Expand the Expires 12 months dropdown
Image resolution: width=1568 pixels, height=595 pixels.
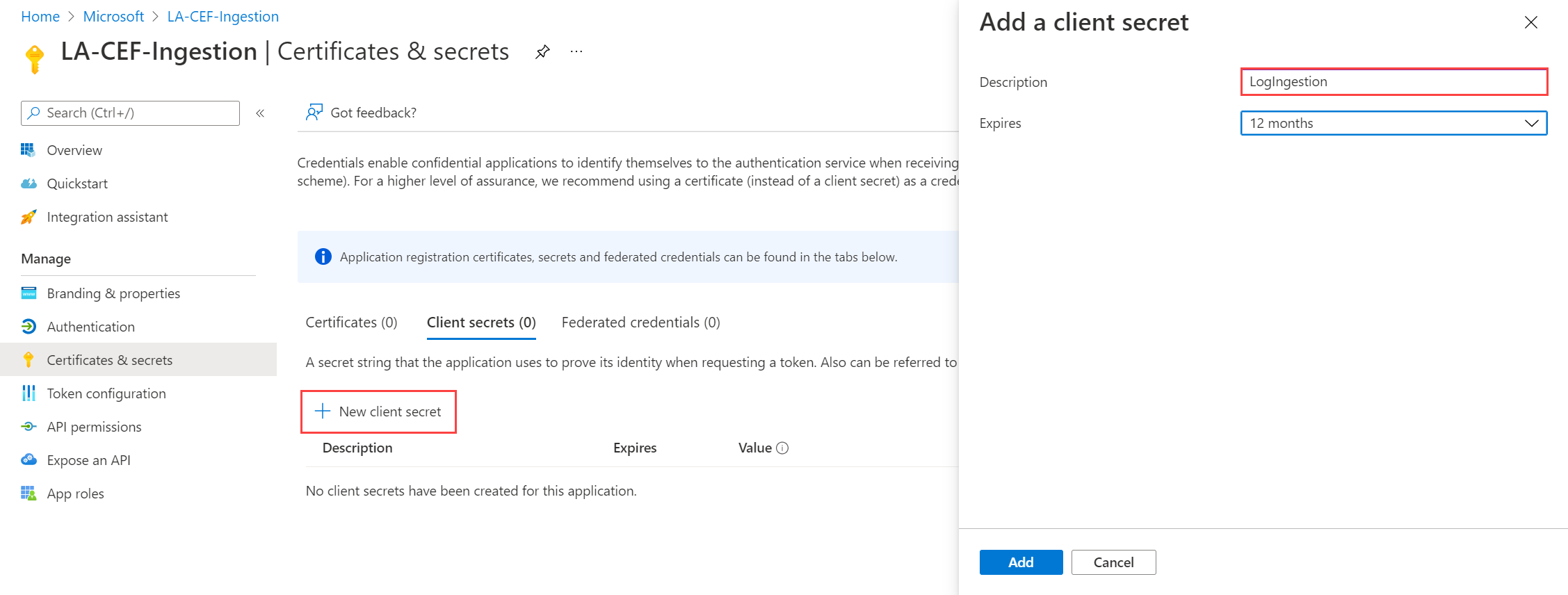tap(1393, 123)
